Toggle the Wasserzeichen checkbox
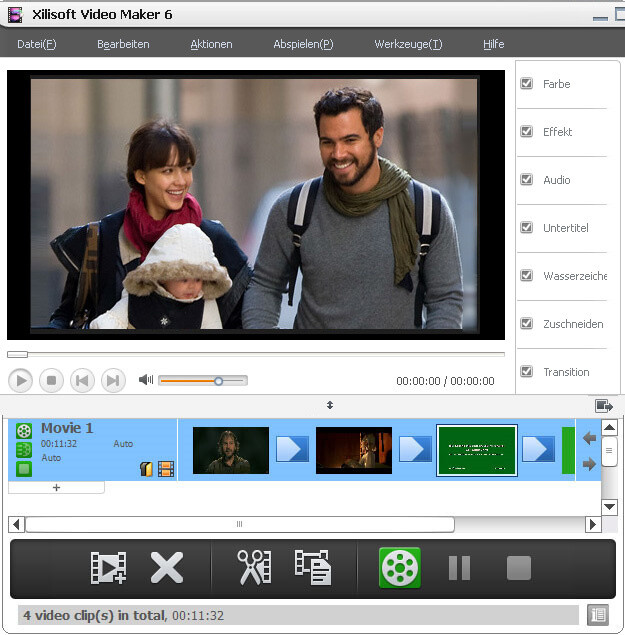 (x=527, y=275)
